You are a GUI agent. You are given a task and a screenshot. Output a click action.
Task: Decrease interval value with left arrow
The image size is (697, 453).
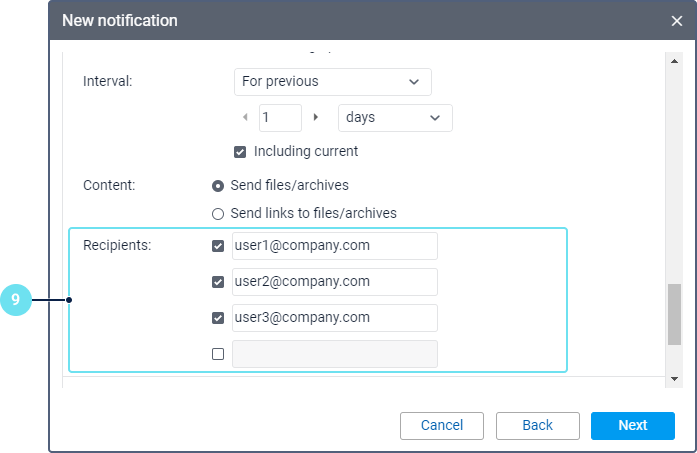(x=246, y=117)
